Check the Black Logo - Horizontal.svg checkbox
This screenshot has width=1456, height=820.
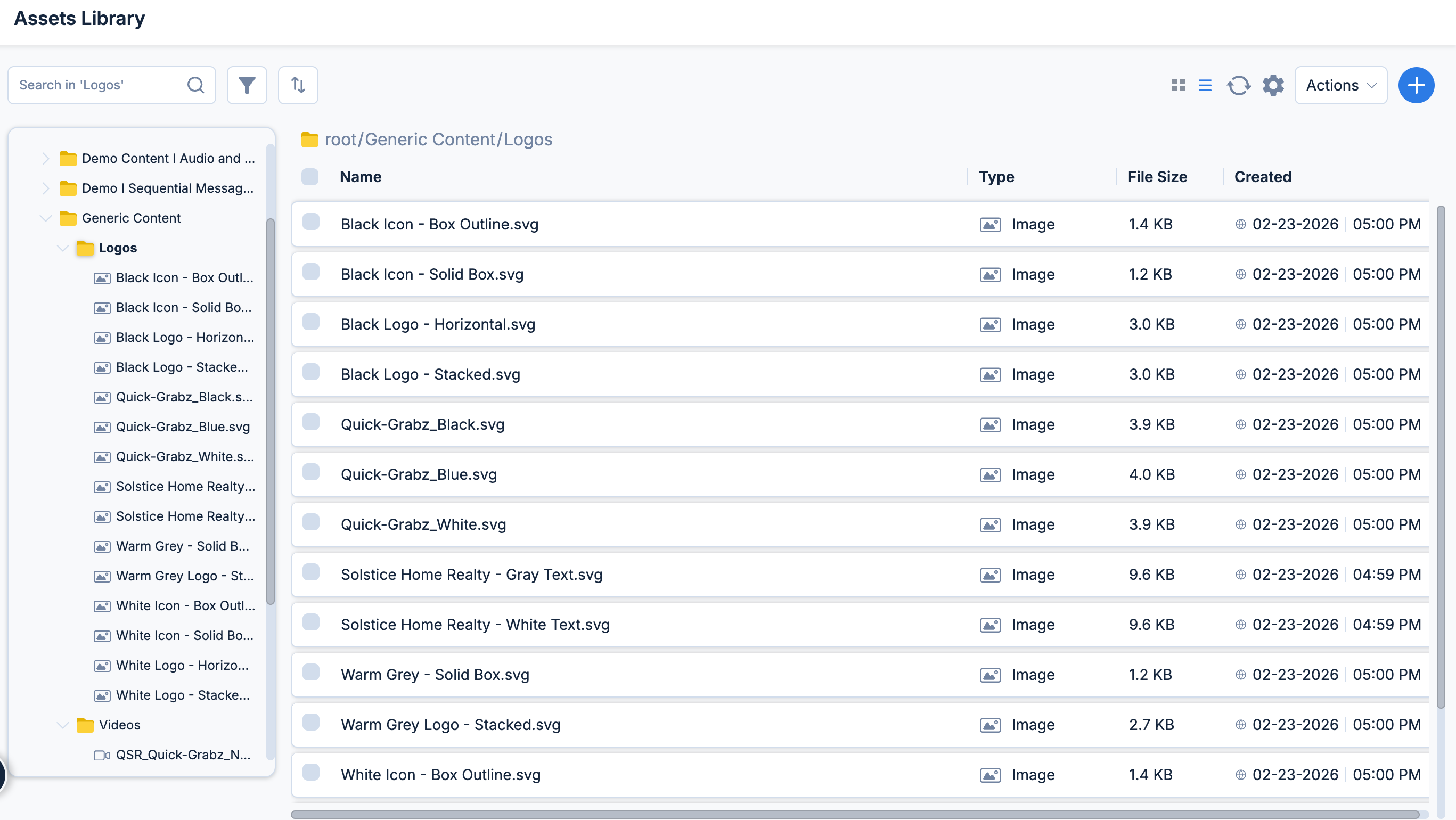(311, 322)
